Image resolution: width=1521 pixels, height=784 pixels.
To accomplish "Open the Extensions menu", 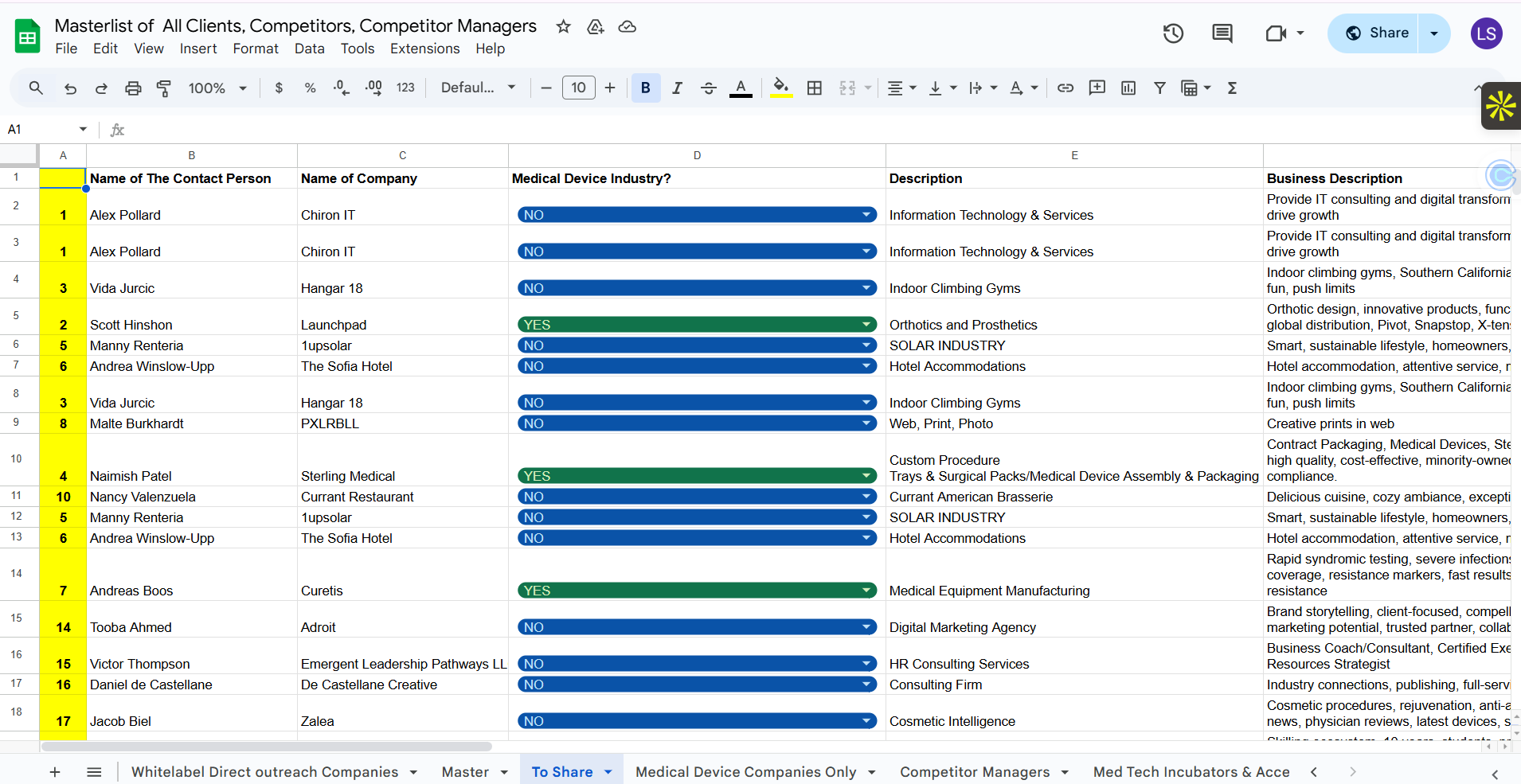I will 424,49.
